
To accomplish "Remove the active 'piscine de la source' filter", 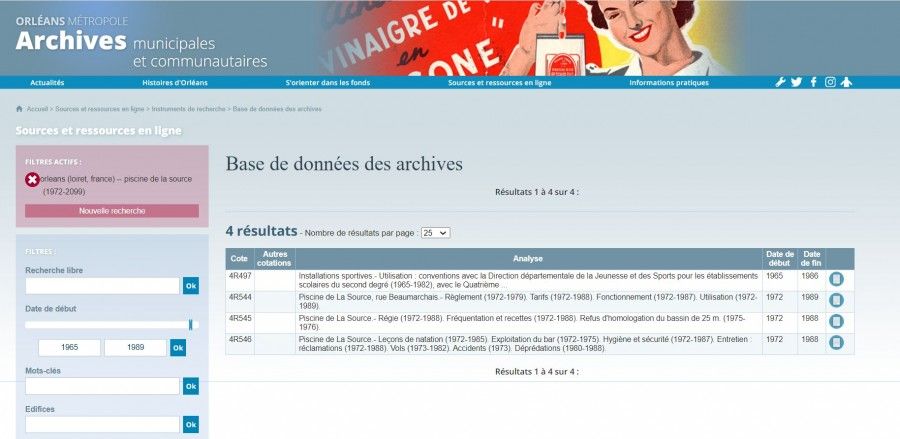I will 32,180.
